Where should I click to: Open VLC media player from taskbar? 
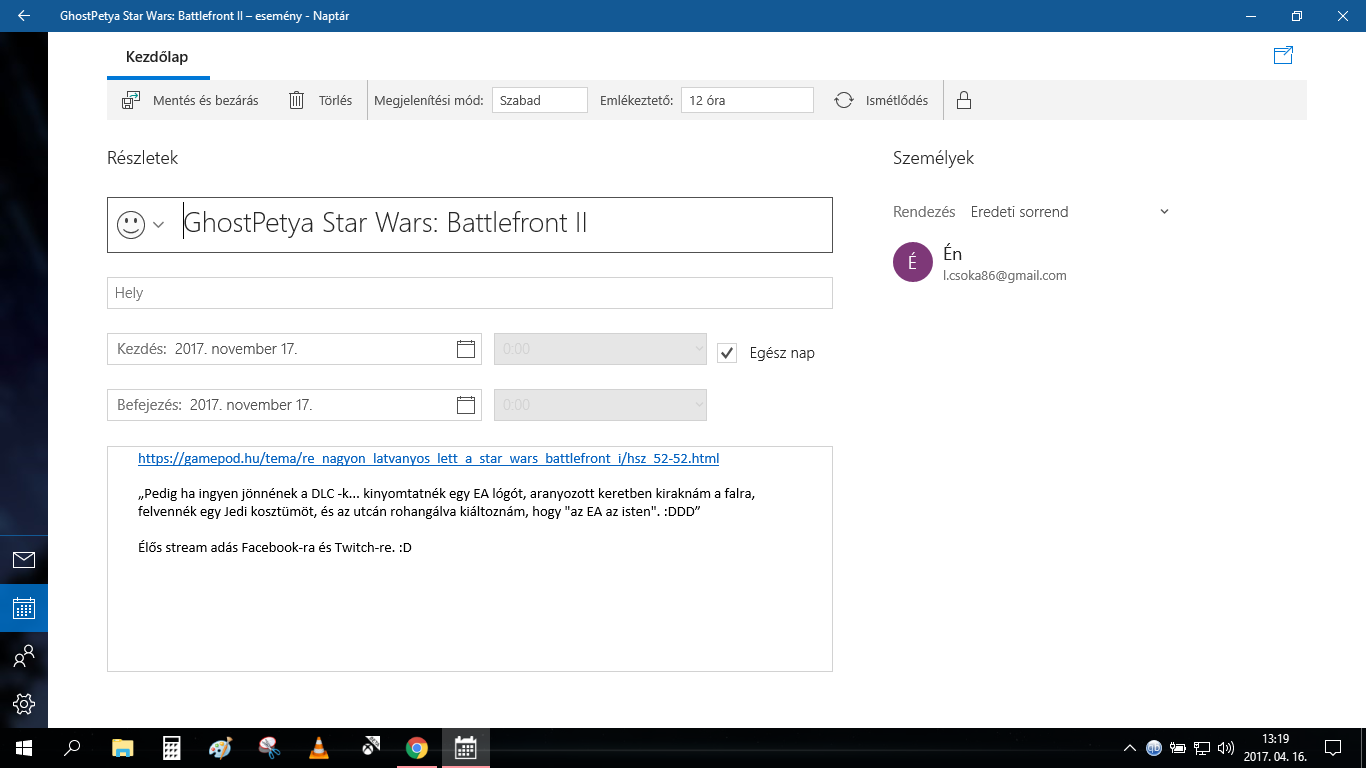318,748
